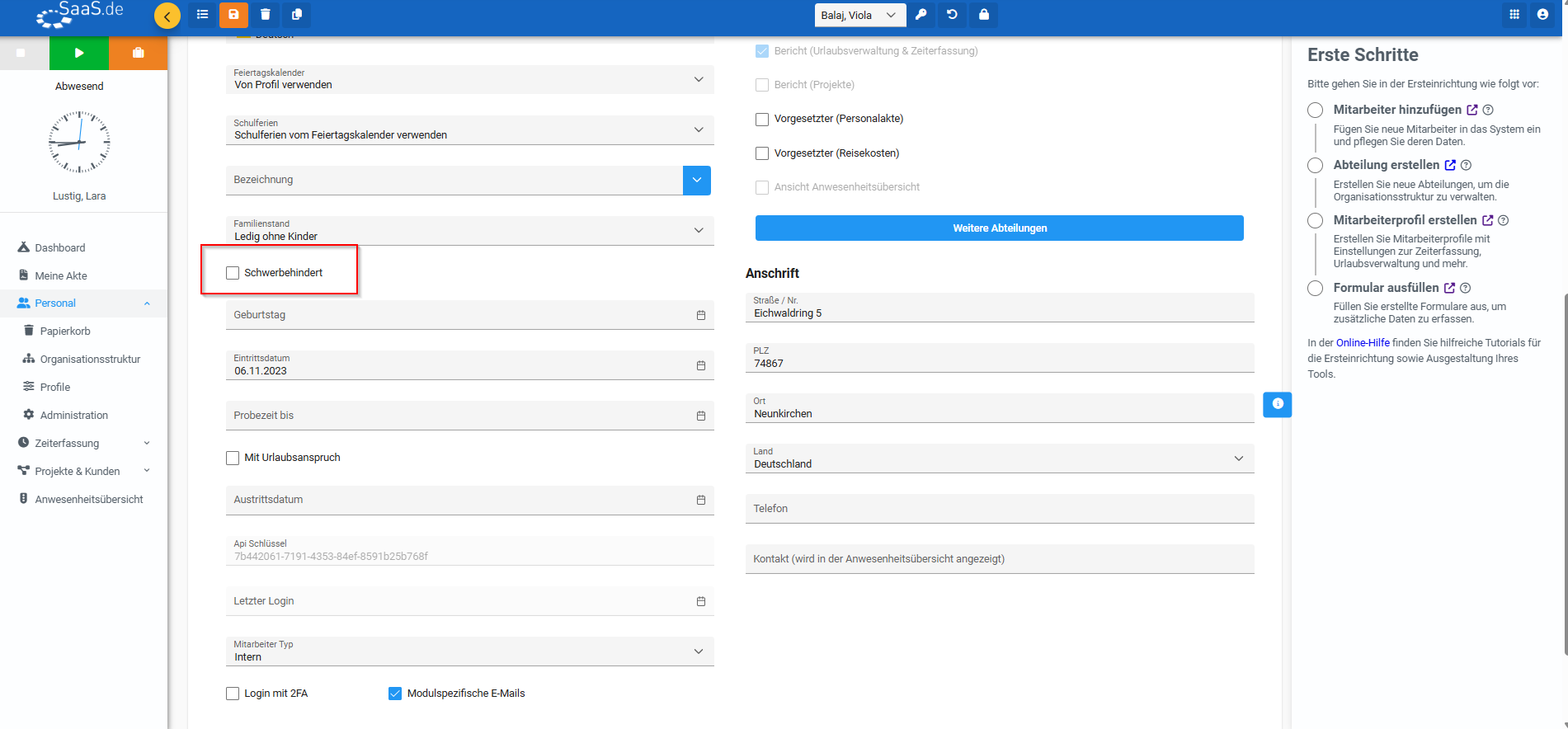
Task: Enable the Schwerbehindert checkbox
Action: click(x=233, y=273)
